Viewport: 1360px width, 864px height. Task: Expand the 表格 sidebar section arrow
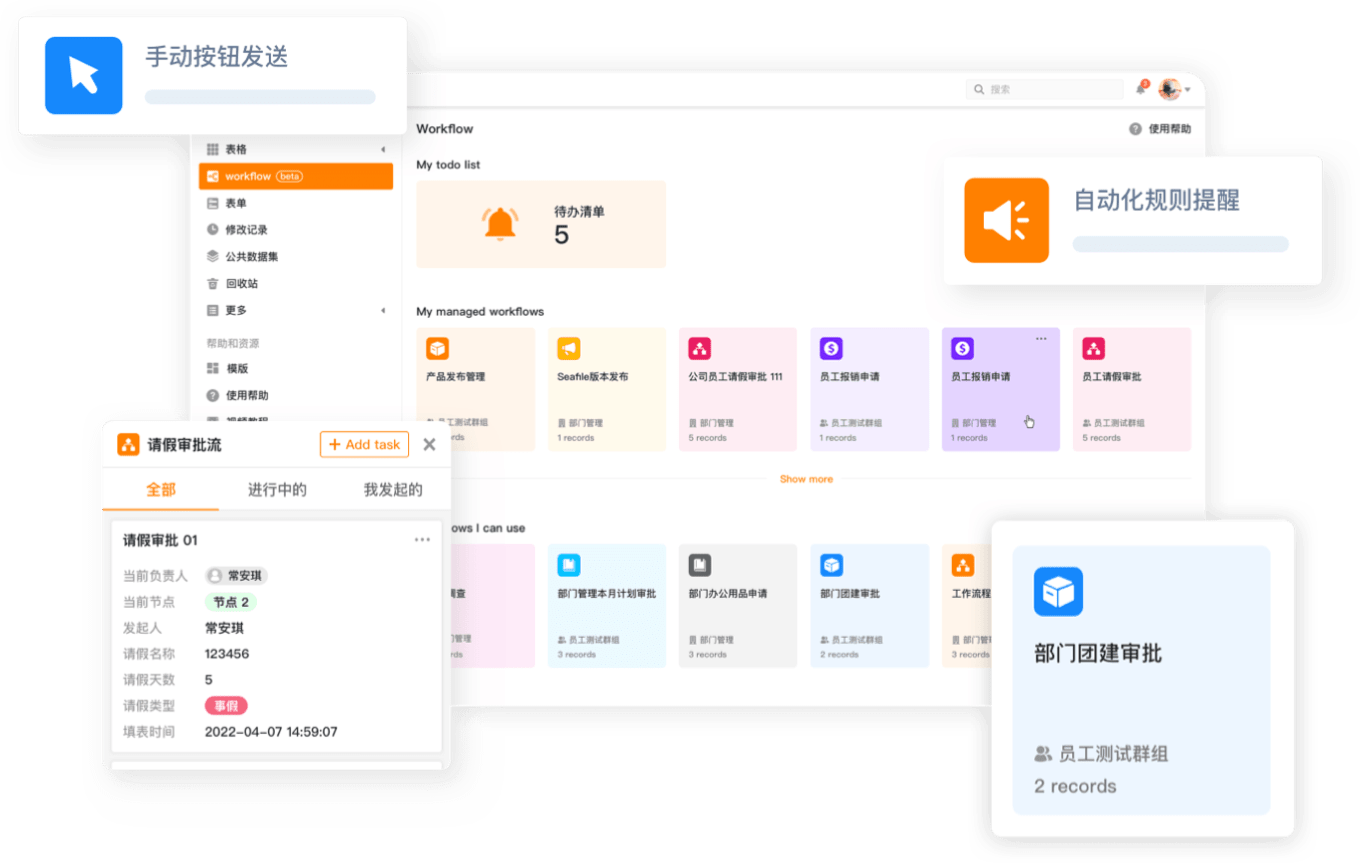[383, 150]
